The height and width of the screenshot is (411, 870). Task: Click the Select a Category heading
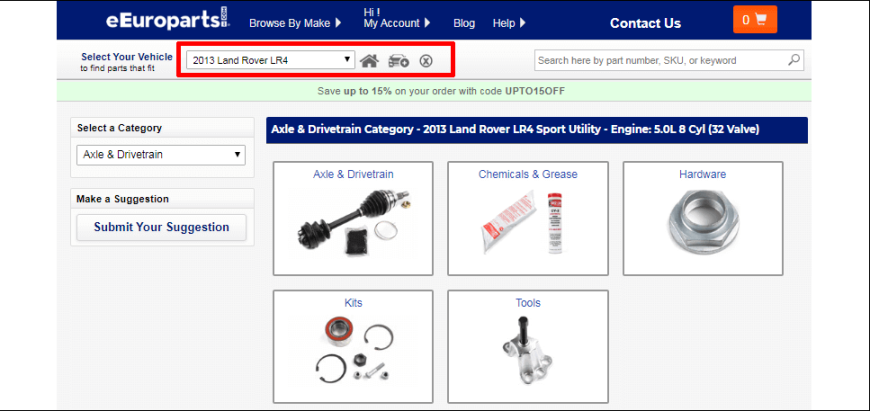pos(119,128)
